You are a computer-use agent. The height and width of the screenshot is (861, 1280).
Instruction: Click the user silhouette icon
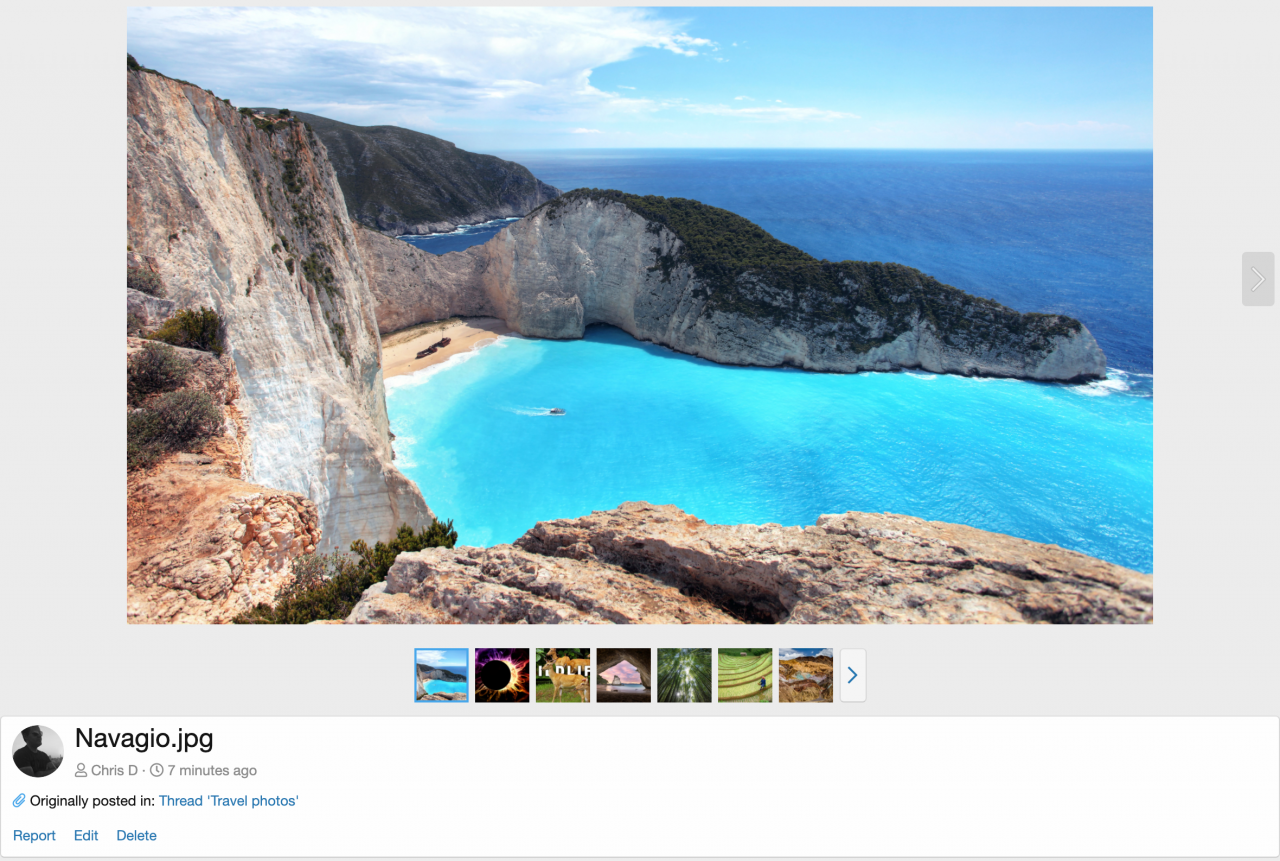tap(81, 770)
